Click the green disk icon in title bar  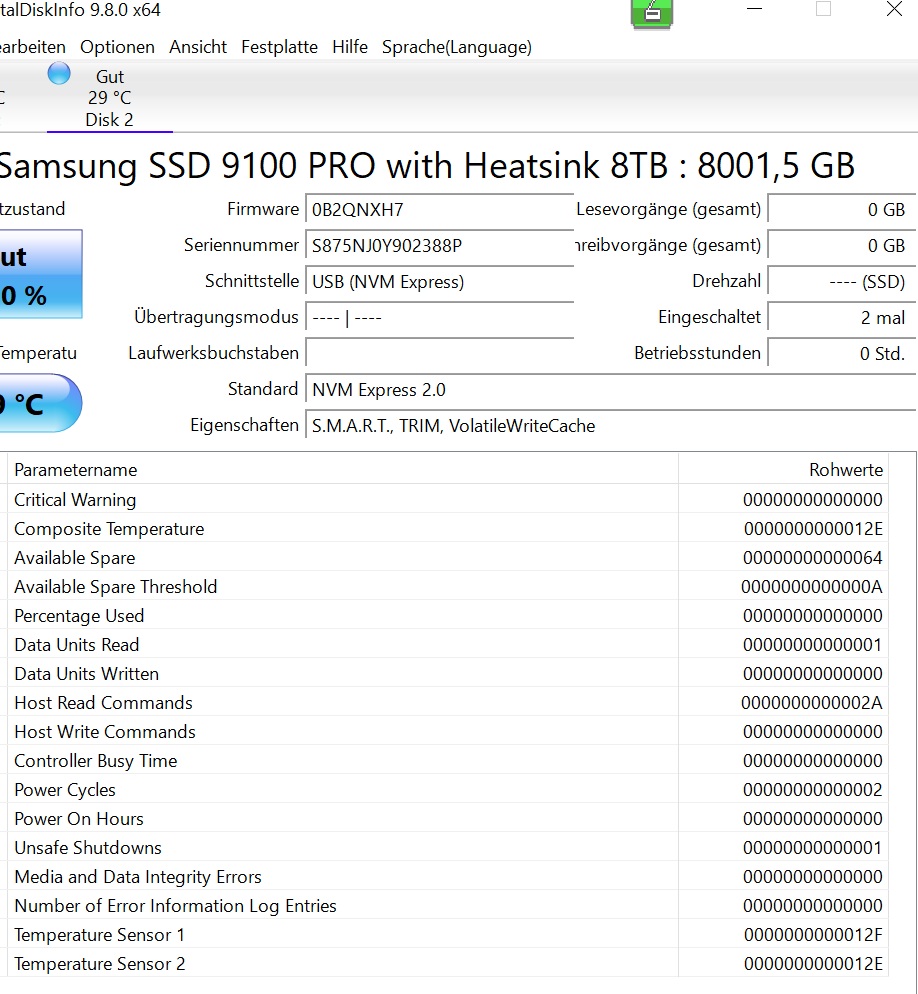pyautogui.click(x=652, y=14)
